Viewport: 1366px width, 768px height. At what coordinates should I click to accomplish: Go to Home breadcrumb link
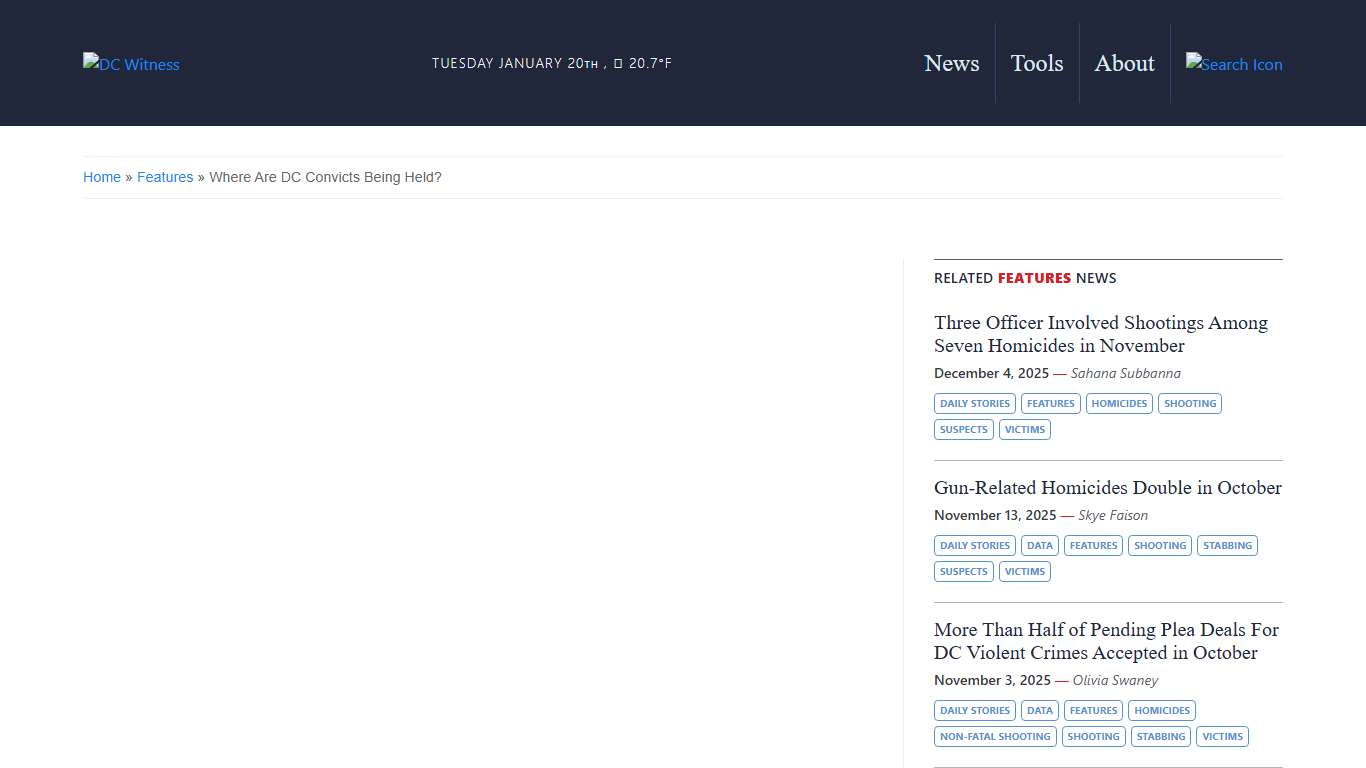point(102,177)
